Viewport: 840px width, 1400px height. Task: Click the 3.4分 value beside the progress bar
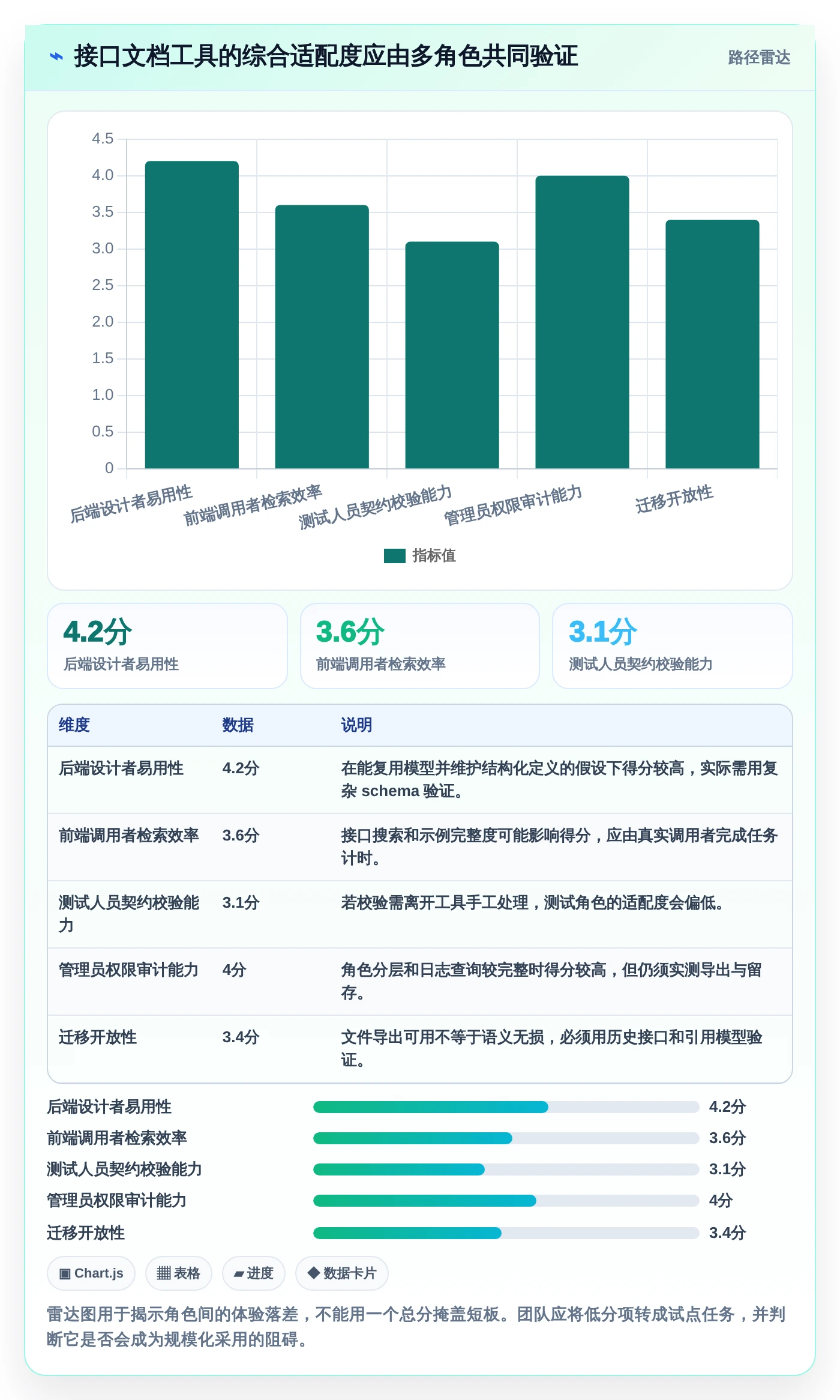click(x=727, y=1233)
